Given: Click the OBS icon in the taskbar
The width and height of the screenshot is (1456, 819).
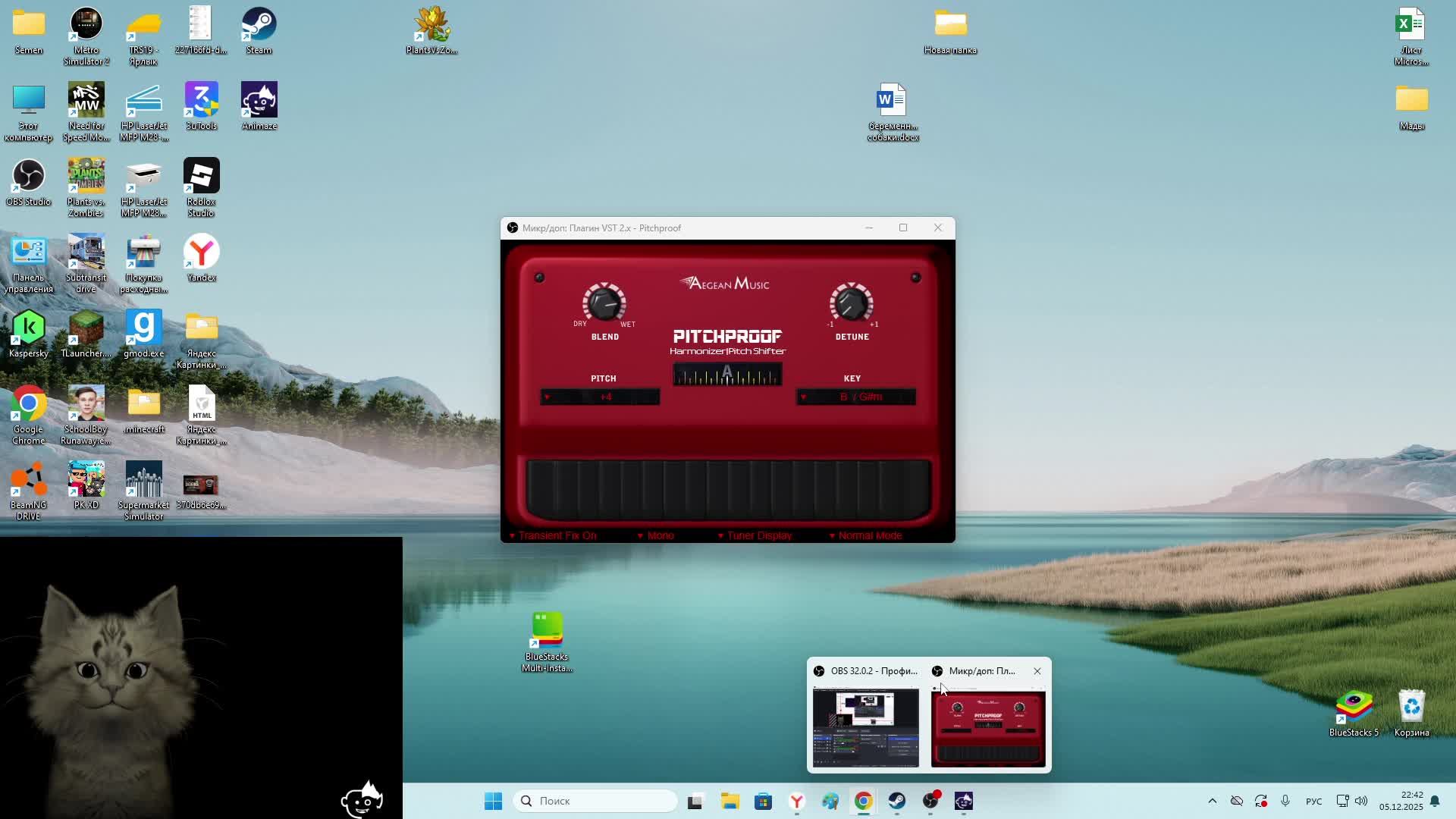Looking at the screenshot, I should click(930, 802).
